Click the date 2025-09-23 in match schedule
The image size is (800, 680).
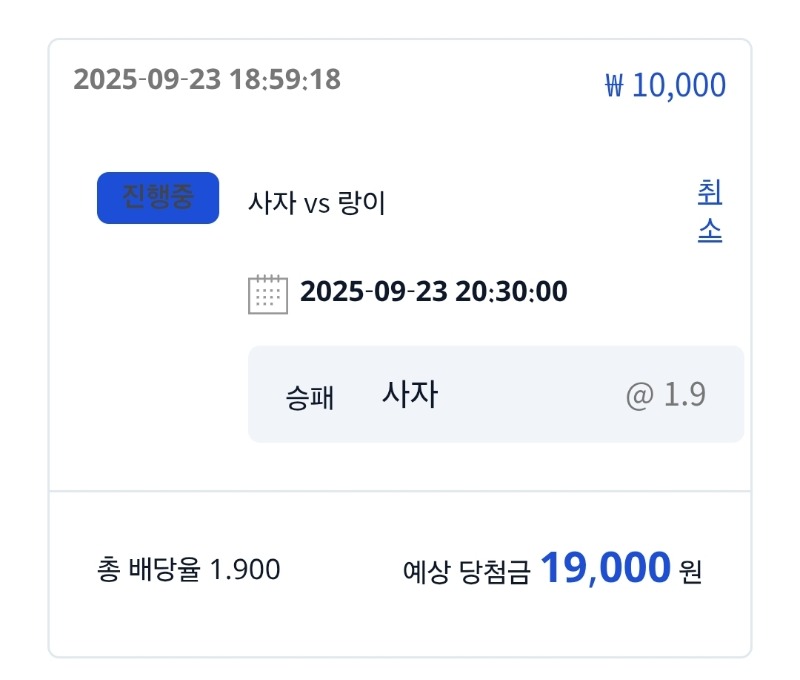coord(374,292)
